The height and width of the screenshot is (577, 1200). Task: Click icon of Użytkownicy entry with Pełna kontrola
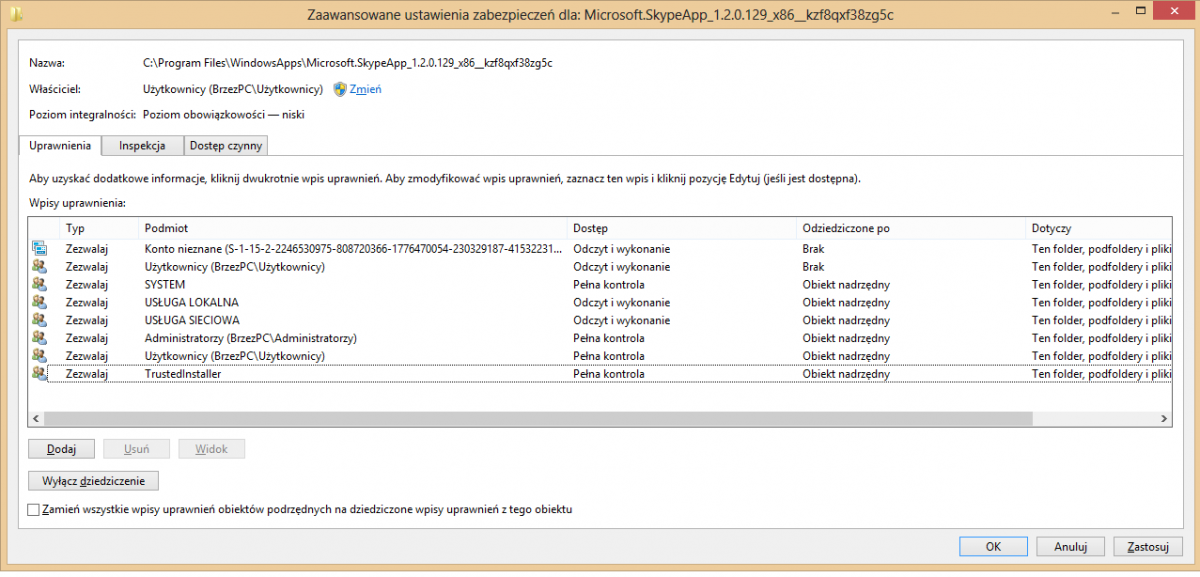coord(39,356)
